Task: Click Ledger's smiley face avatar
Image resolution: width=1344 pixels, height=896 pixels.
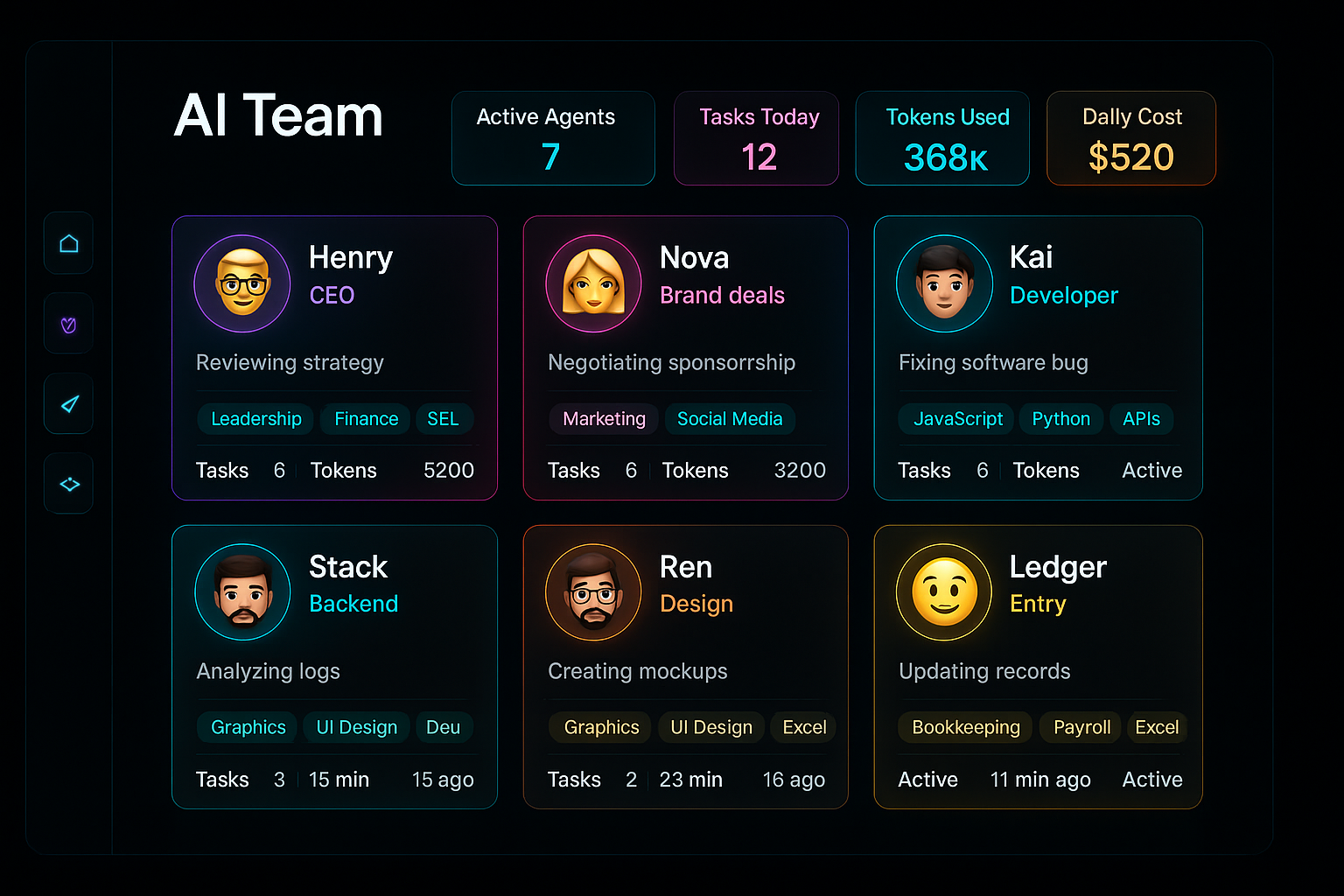Action: (x=945, y=591)
